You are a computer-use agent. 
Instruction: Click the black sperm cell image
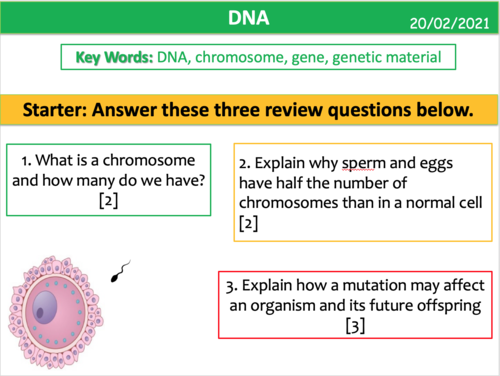click(x=120, y=271)
